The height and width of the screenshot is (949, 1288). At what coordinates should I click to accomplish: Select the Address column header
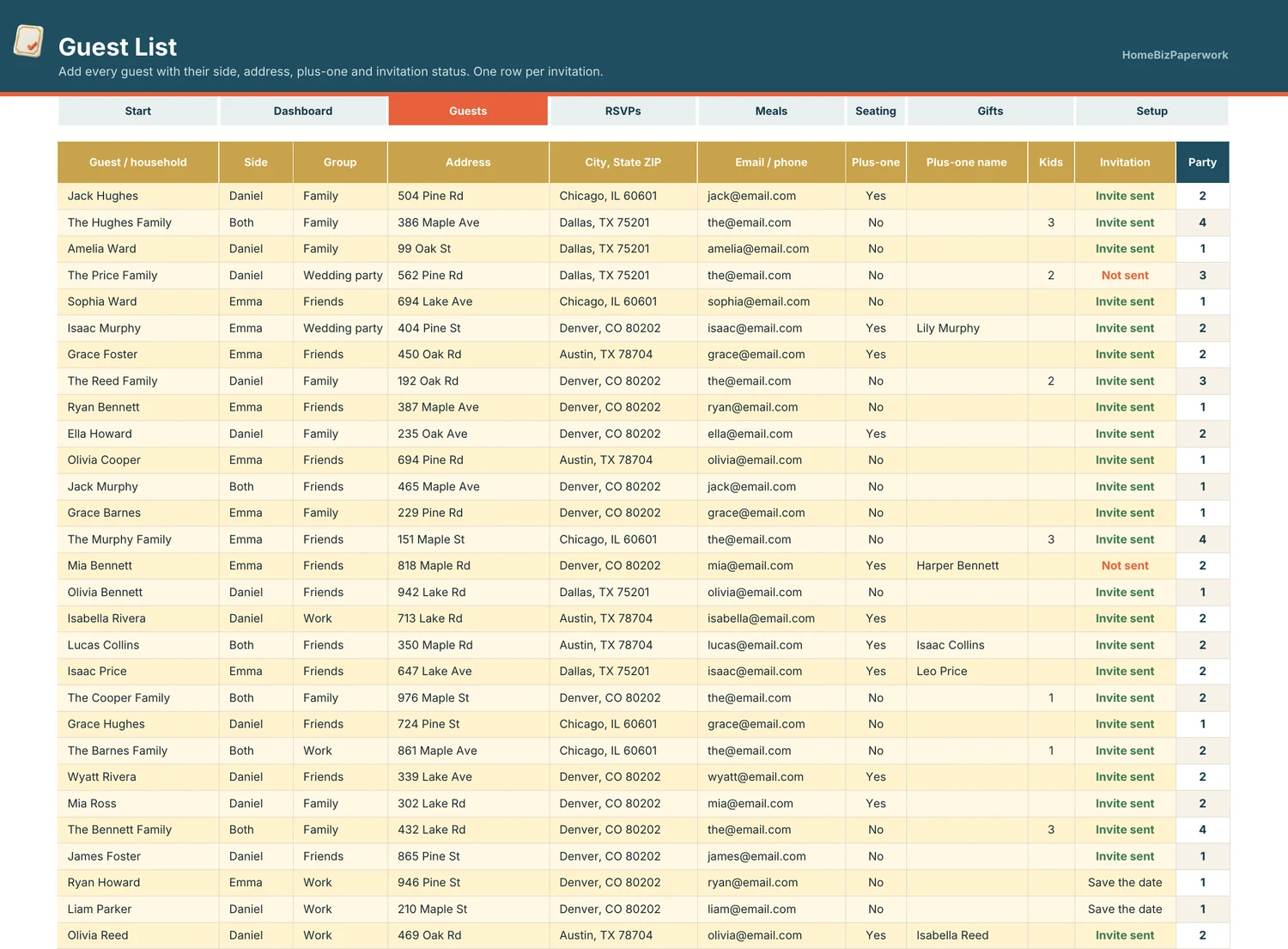pos(468,162)
